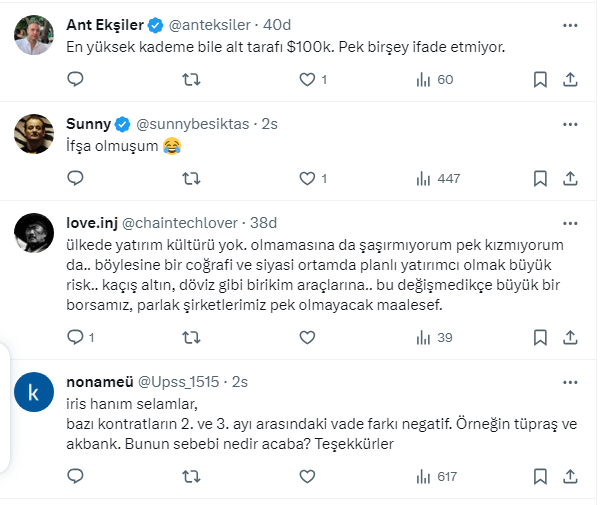The image size is (603, 505).
Task: Bookmark nonameü's tweet
Action: tap(540, 478)
